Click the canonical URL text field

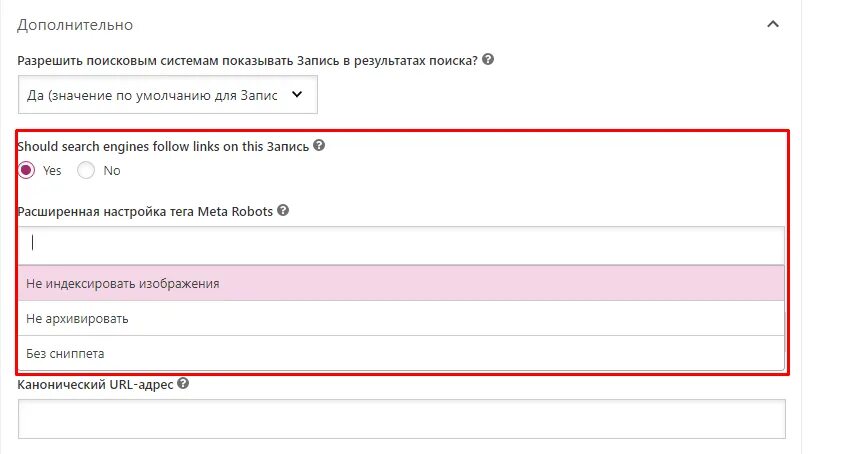coord(400,419)
